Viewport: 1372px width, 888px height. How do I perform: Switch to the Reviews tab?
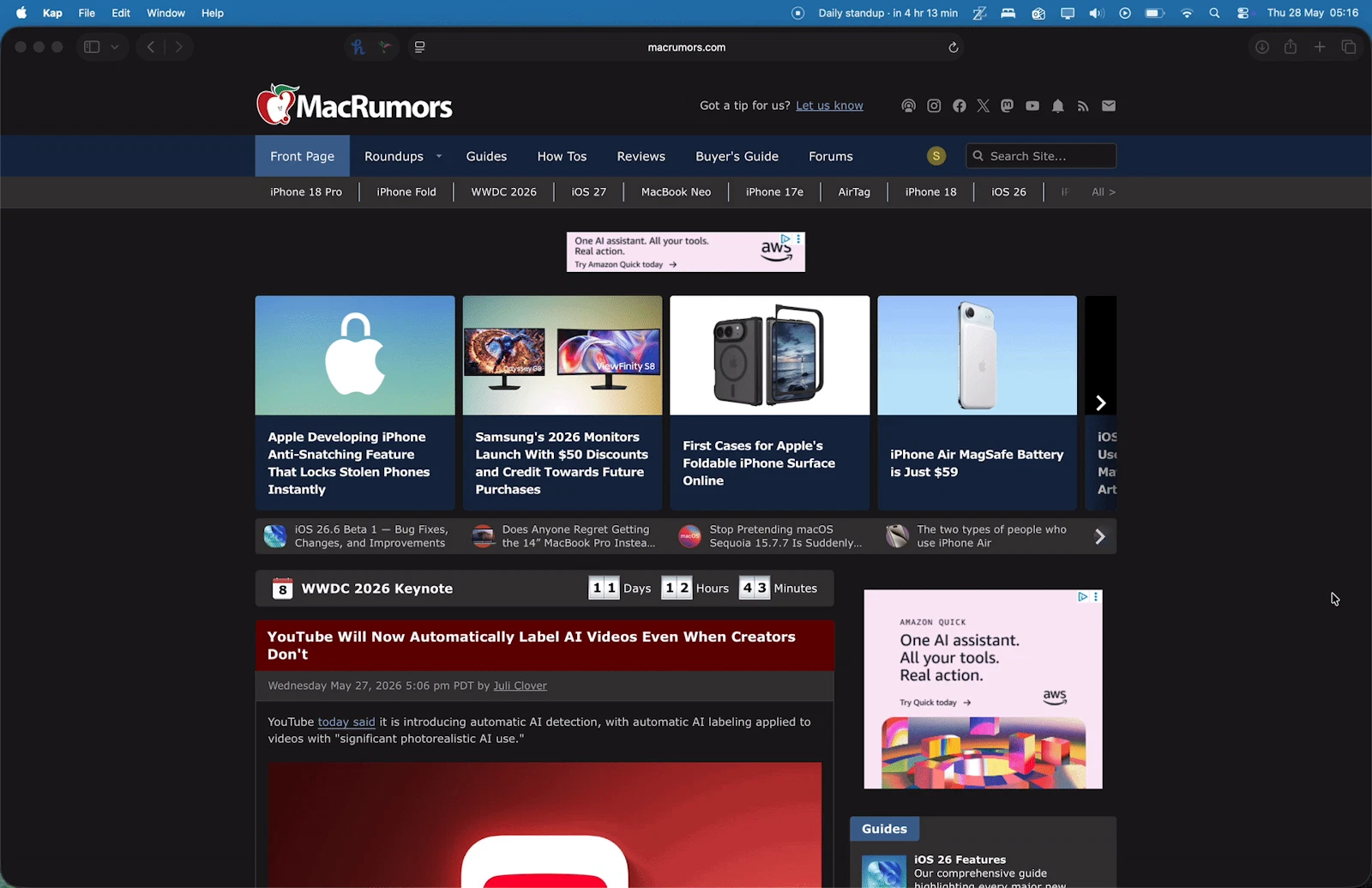pyautogui.click(x=641, y=156)
